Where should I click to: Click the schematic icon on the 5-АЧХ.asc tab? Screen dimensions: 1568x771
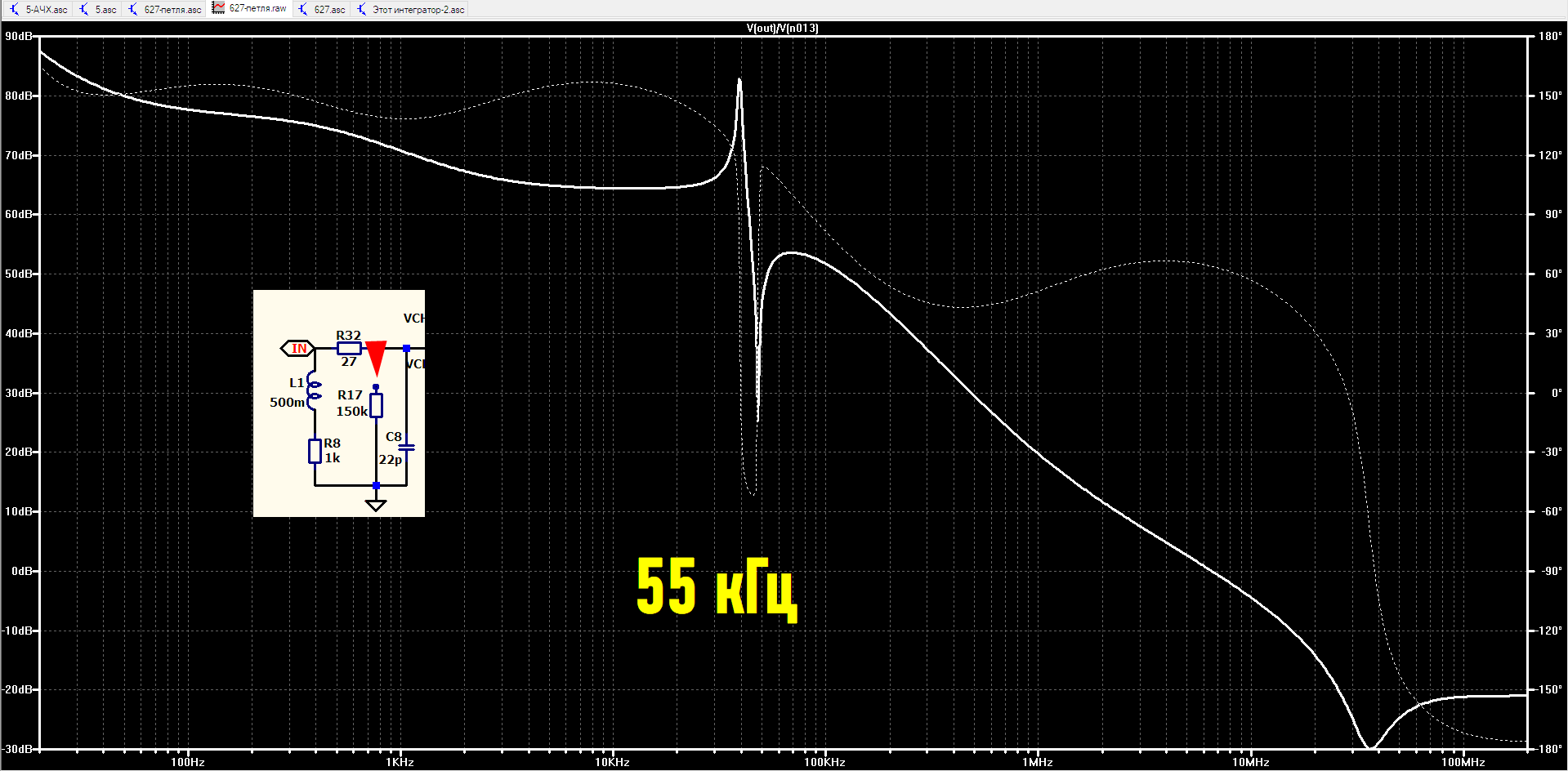click(x=15, y=9)
